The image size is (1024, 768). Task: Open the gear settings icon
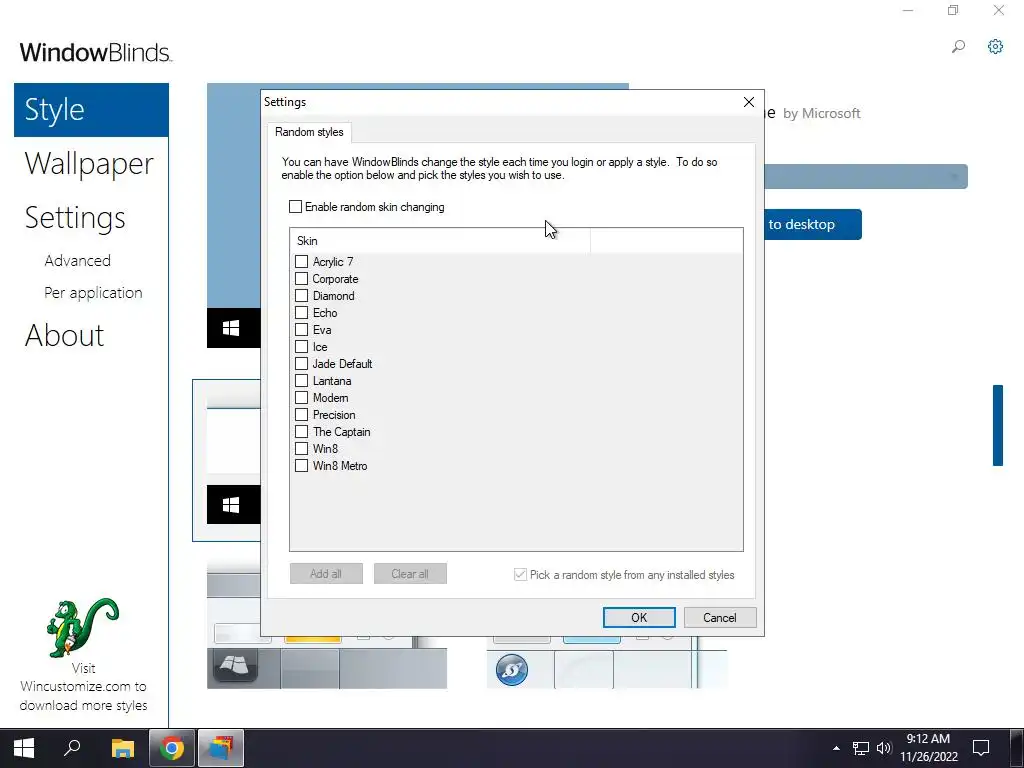995,46
